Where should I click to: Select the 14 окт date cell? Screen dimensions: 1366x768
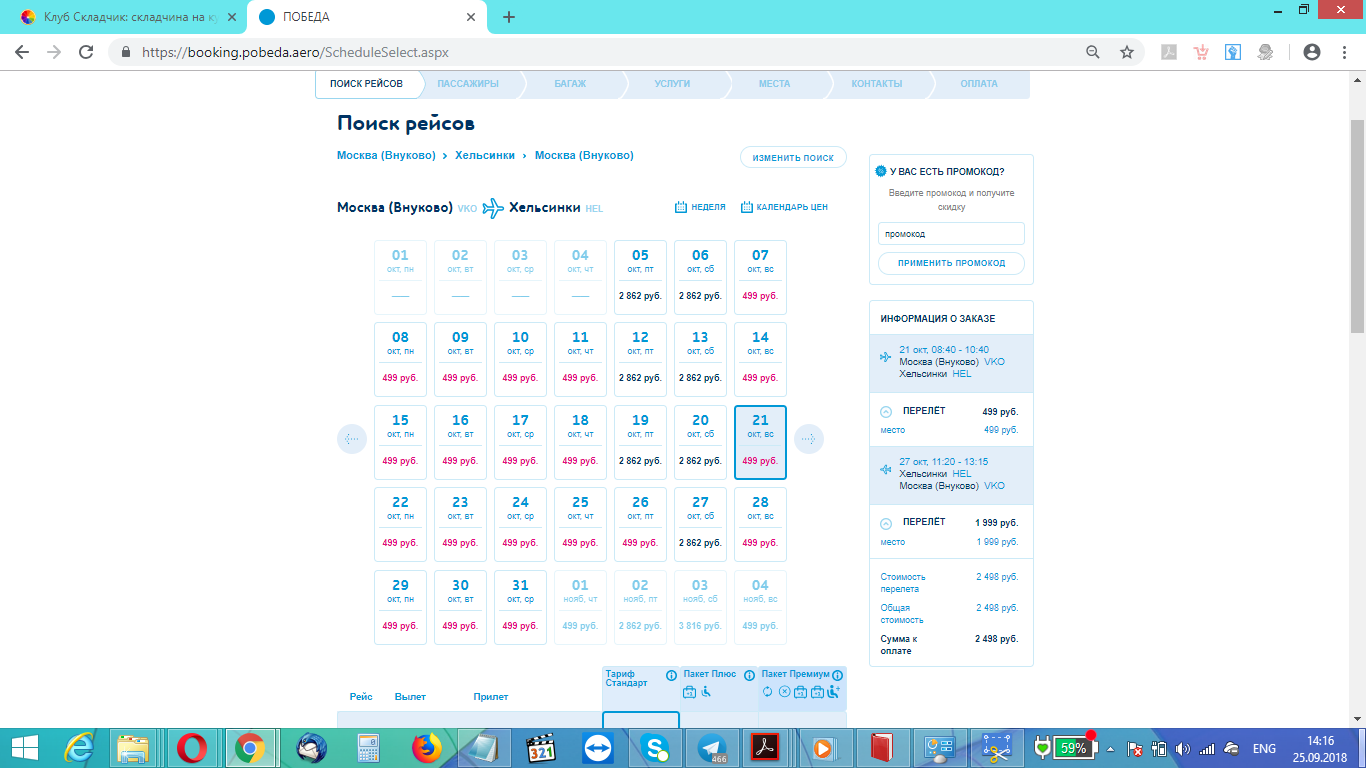[760, 359]
